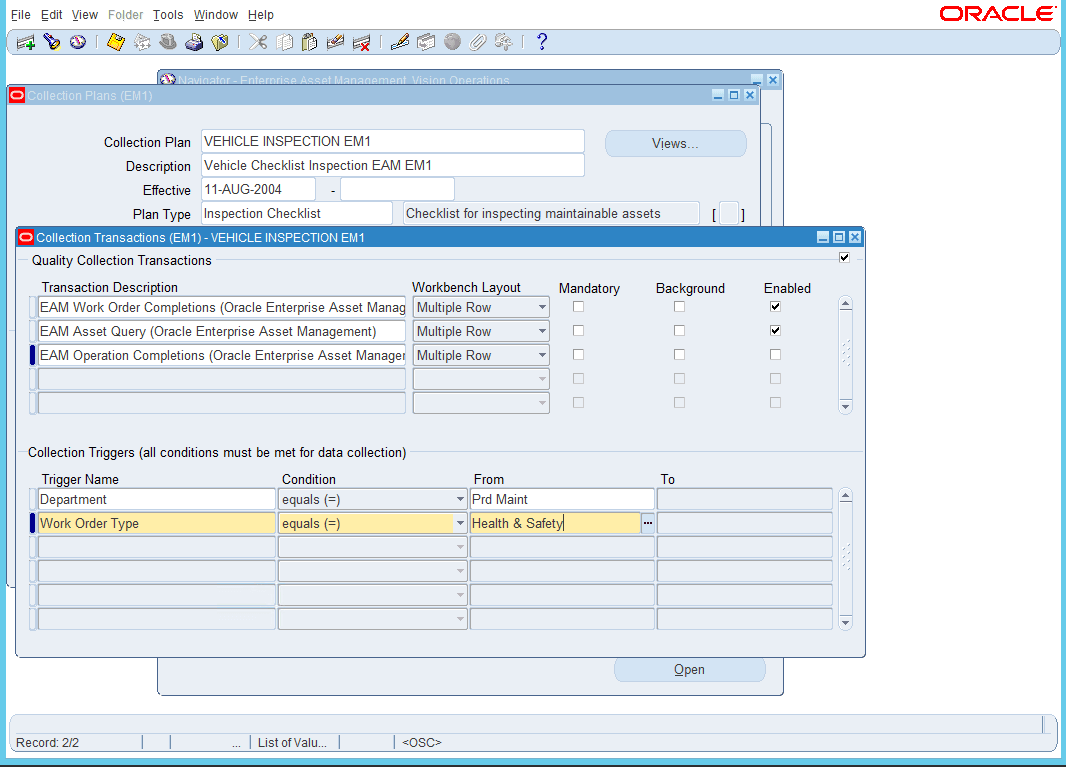Show the Navigator using the compass icon
1066x767 pixels.
coord(78,41)
